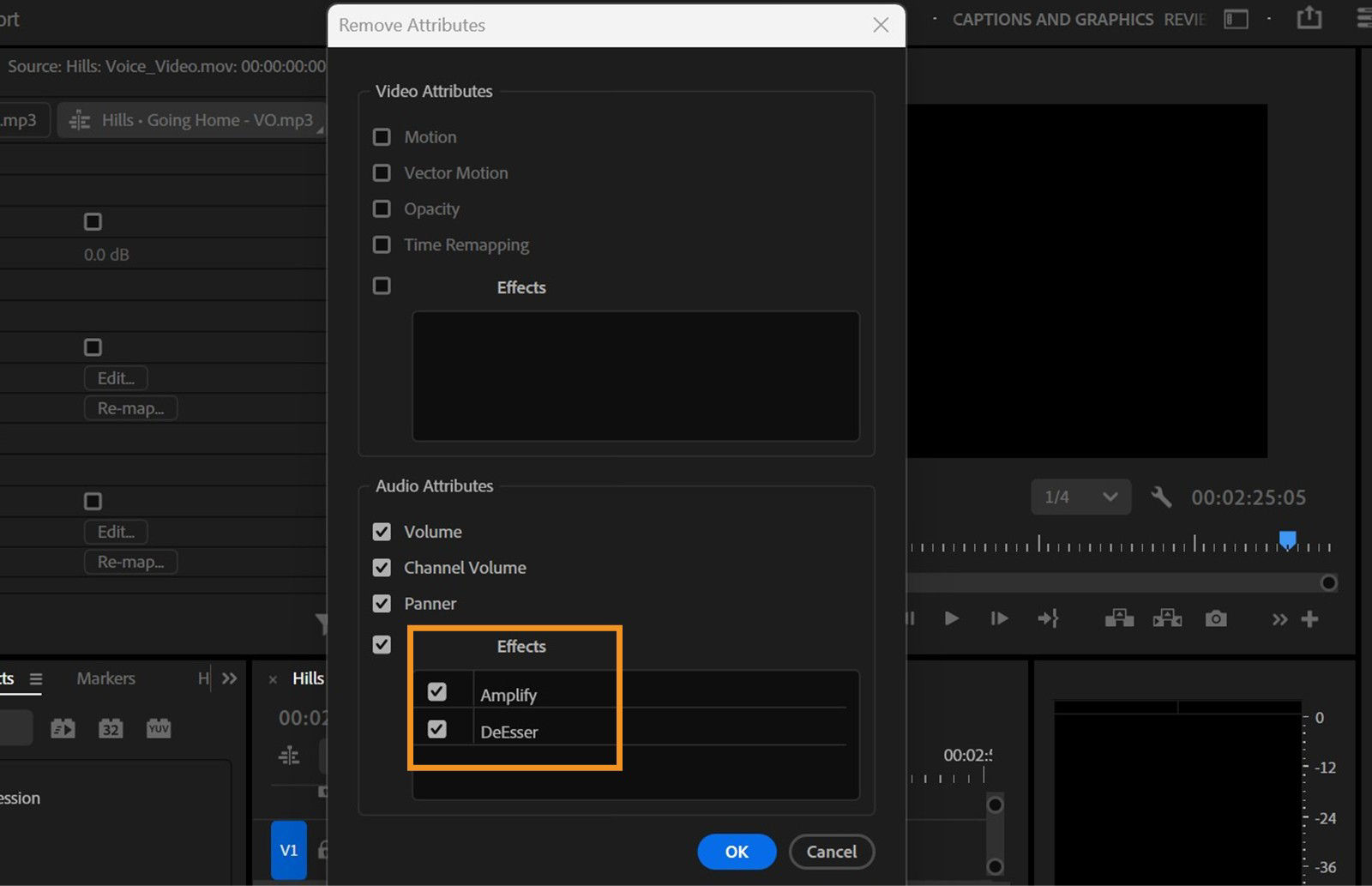The image size is (1372, 886).
Task: Click the Lift icon in the Program monitor
Action: 1119,618
